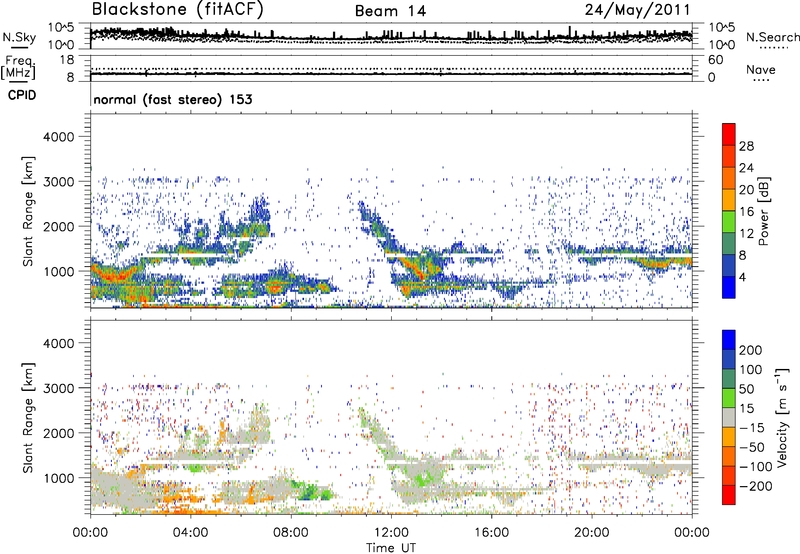Select the '28' Power colorbar value
This screenshot has width=800, height=554.
(746, 146)
